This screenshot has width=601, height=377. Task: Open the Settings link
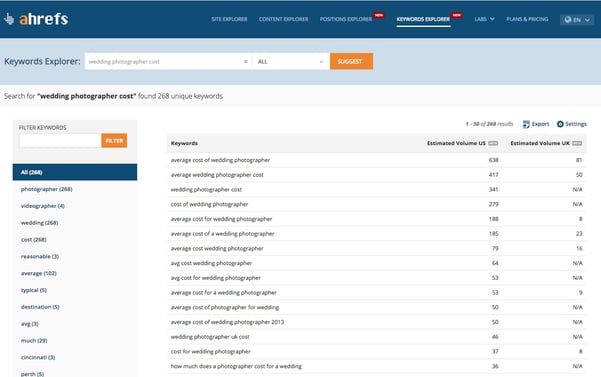coord(576,124)
